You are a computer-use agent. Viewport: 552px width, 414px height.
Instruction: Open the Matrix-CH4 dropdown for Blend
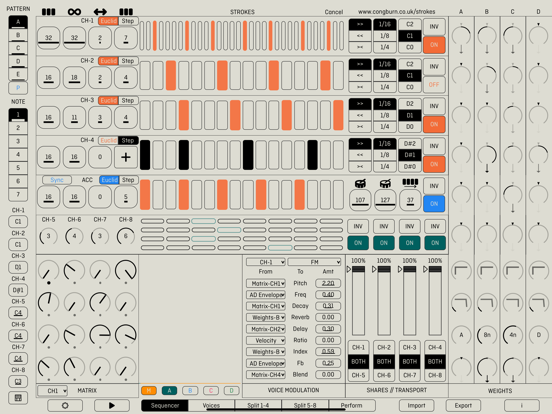tap(266, 375)
